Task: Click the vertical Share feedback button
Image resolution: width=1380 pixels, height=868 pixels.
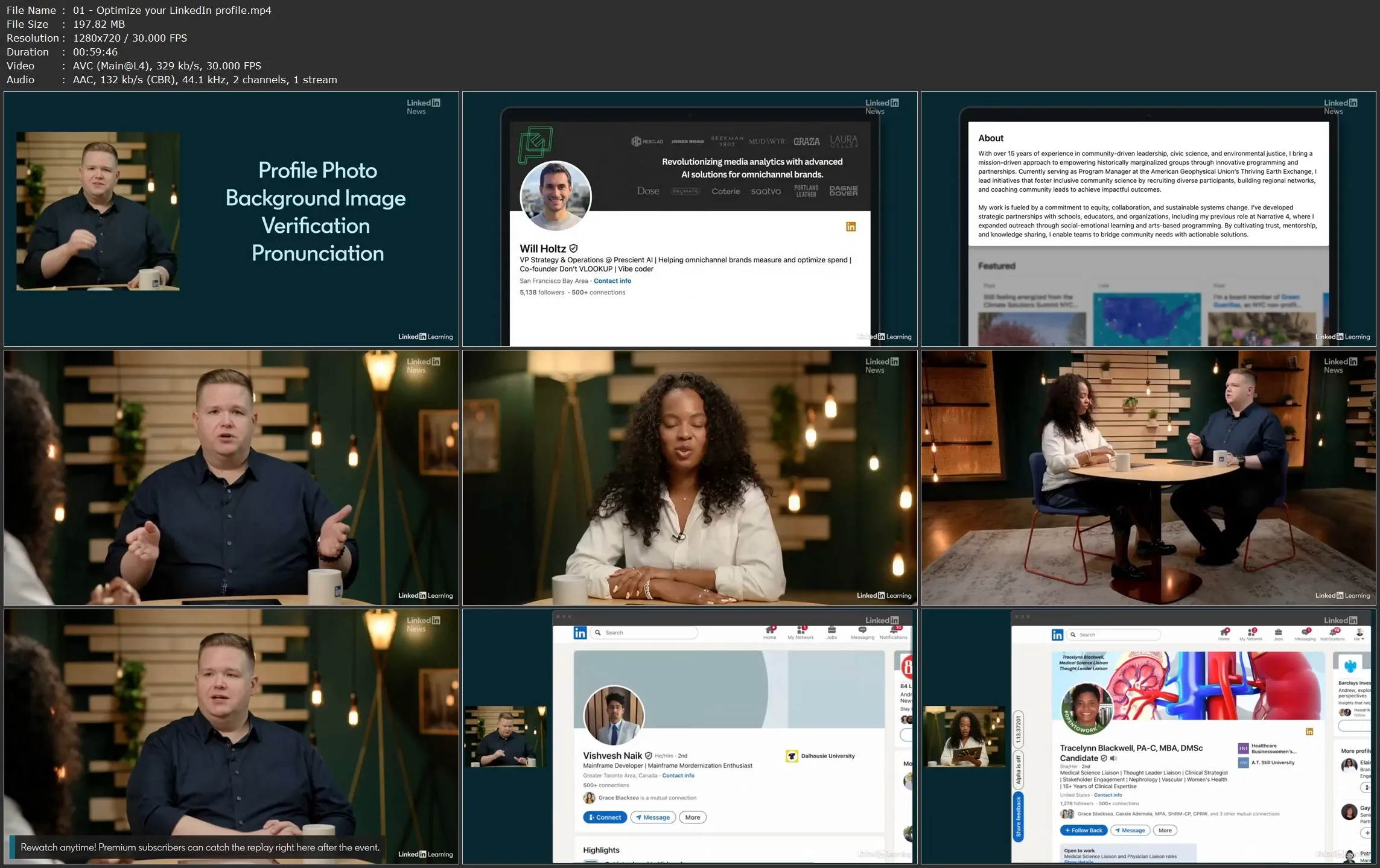Action: tap(1018, 817)
